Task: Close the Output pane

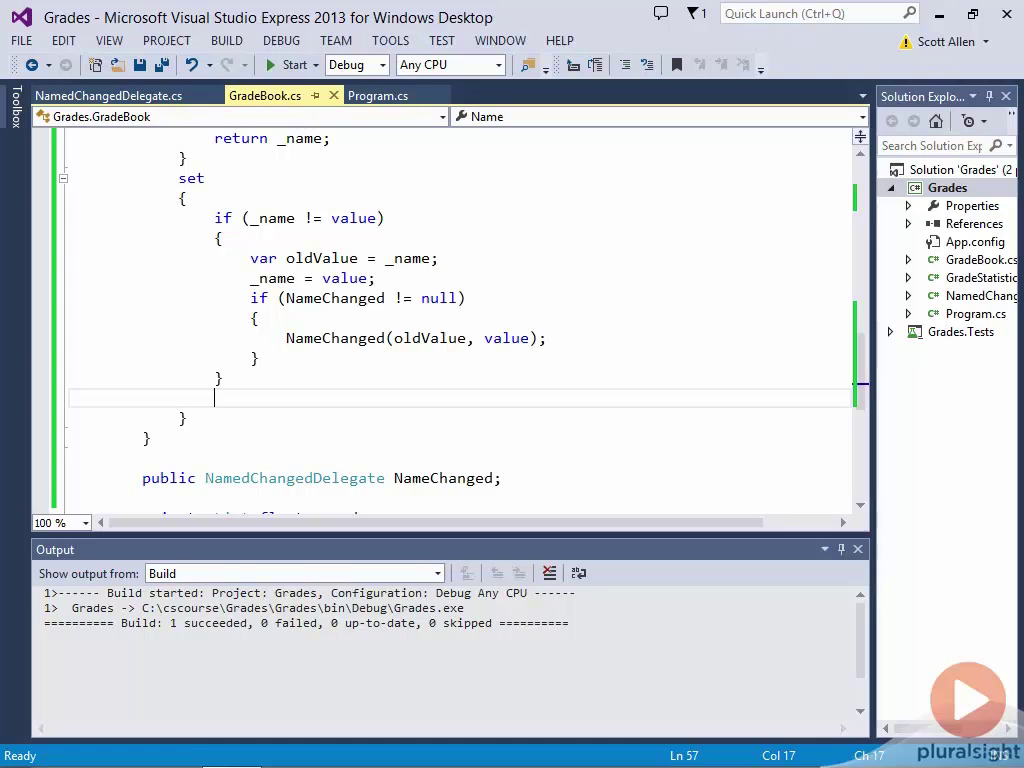Action: click(858, 549)
